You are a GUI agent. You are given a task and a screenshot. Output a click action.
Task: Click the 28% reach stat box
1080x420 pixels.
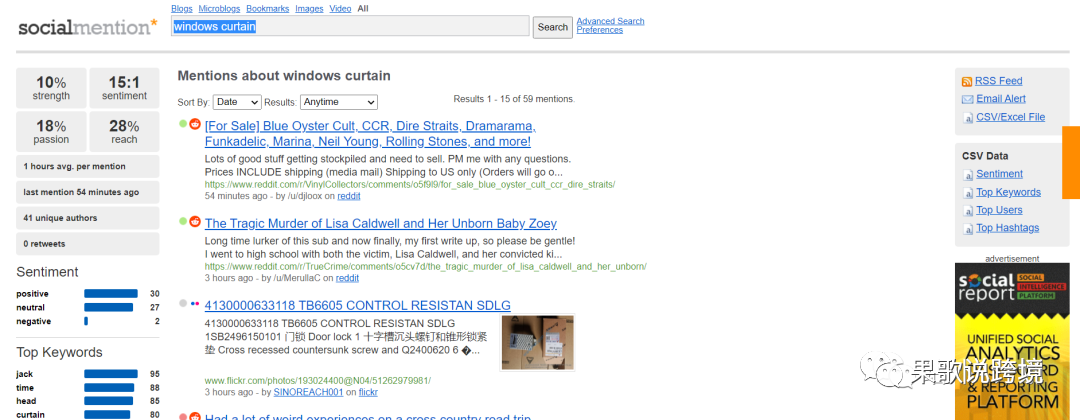pos(124,132)
